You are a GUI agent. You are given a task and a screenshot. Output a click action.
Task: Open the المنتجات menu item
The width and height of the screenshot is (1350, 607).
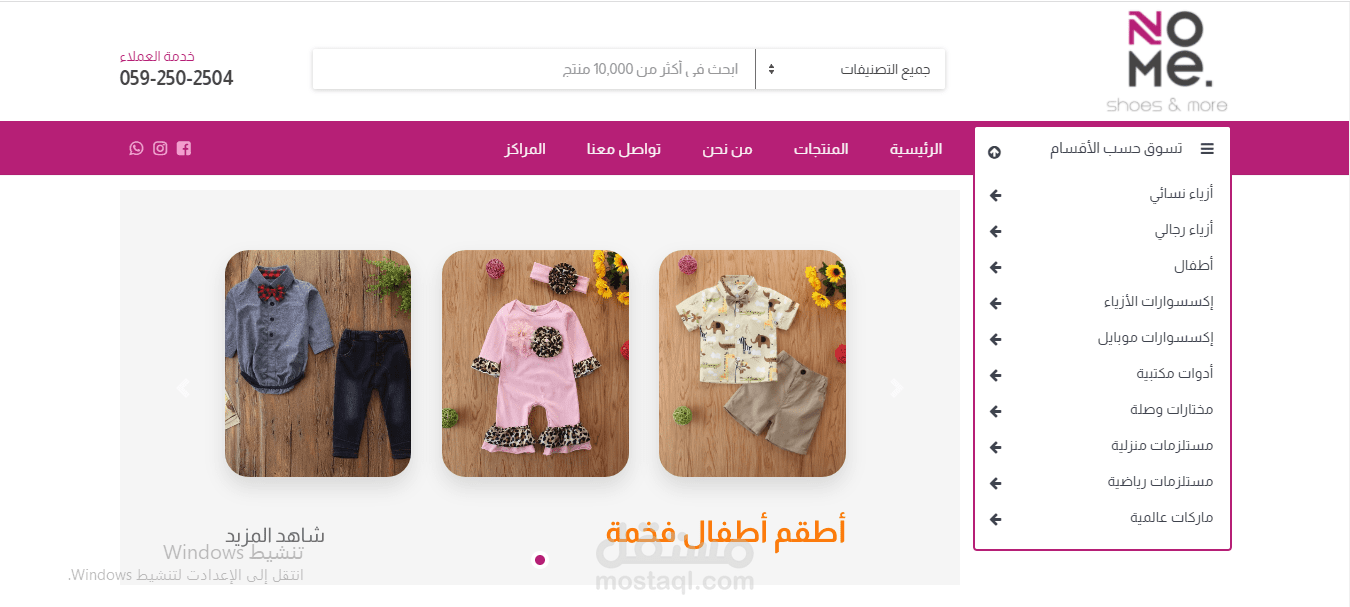[821, 149]
